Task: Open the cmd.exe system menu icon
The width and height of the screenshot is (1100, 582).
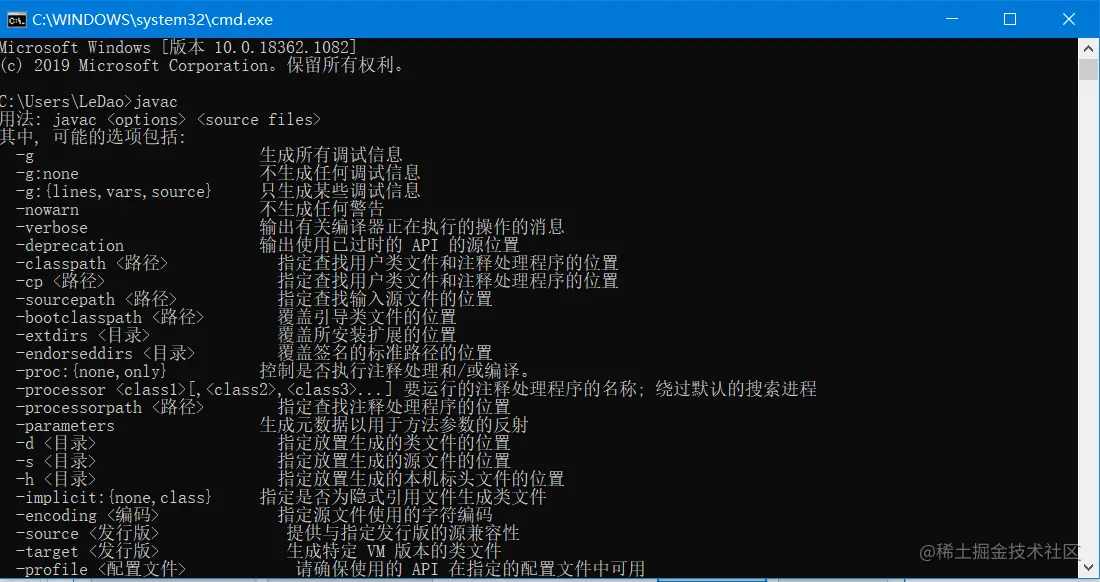Action: 16,20
